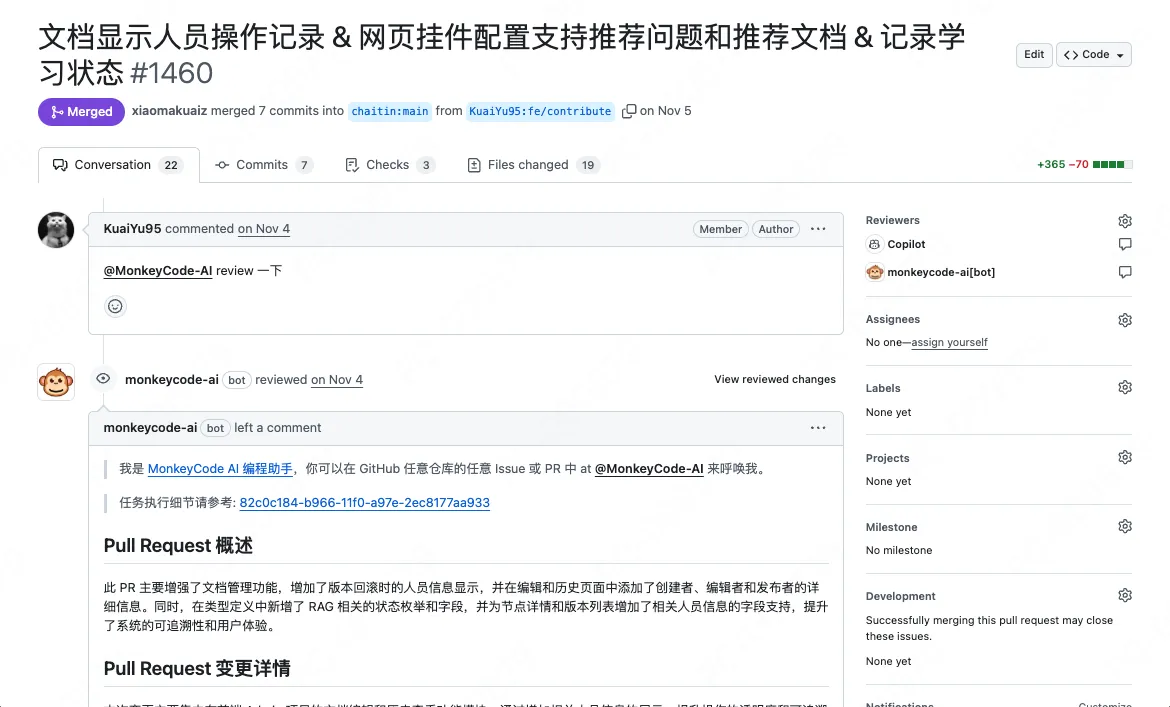Viewport: 1170px width, 707px height.
Task: Open the Assignees gear settings
Action: (x=1124, y=320)
